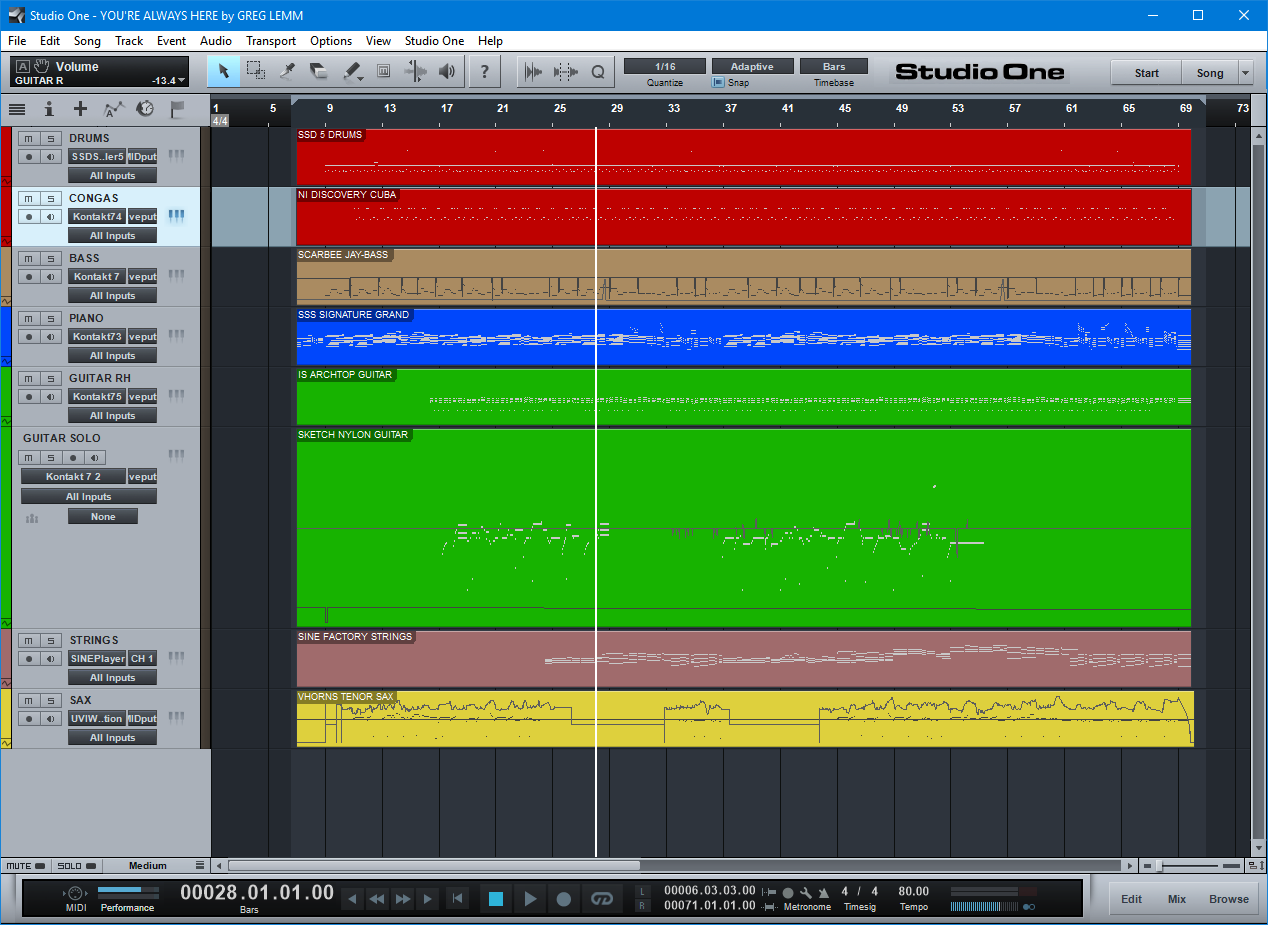Open the Mix console button

coord(1177,899)
